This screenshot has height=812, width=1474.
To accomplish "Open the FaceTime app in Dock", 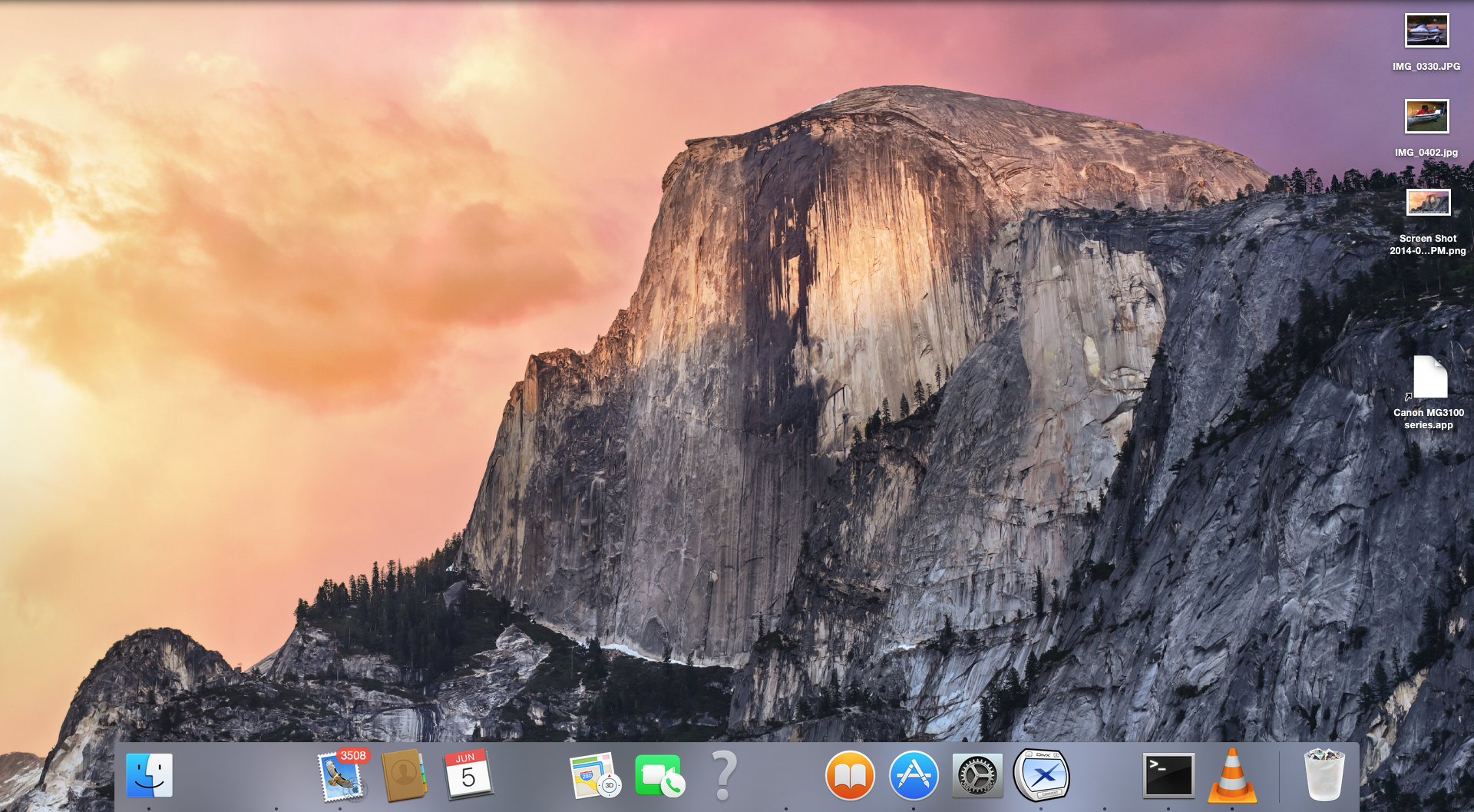I will (659, 776).
